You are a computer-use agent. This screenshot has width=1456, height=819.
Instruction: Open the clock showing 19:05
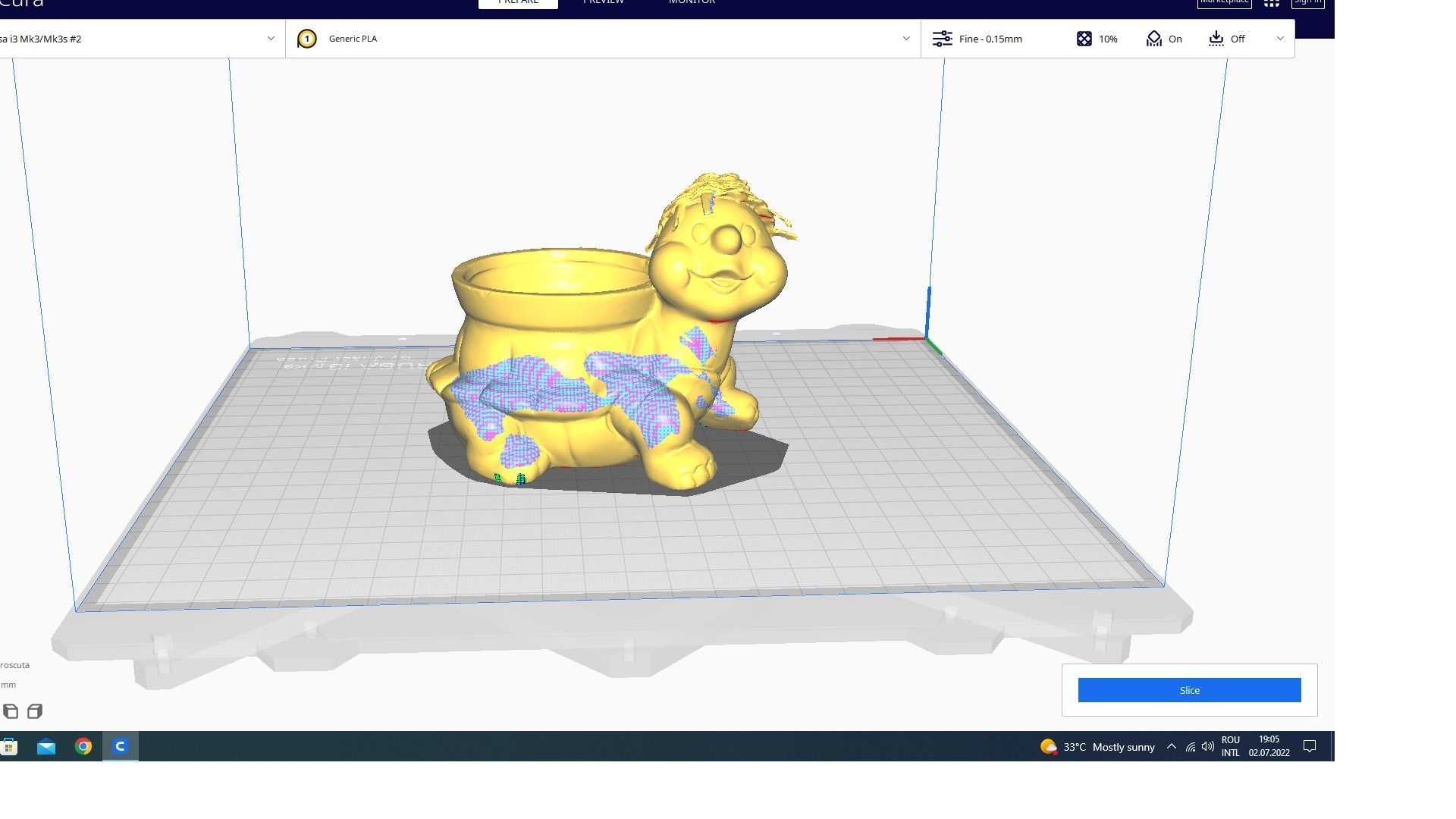coord(1269,747)
